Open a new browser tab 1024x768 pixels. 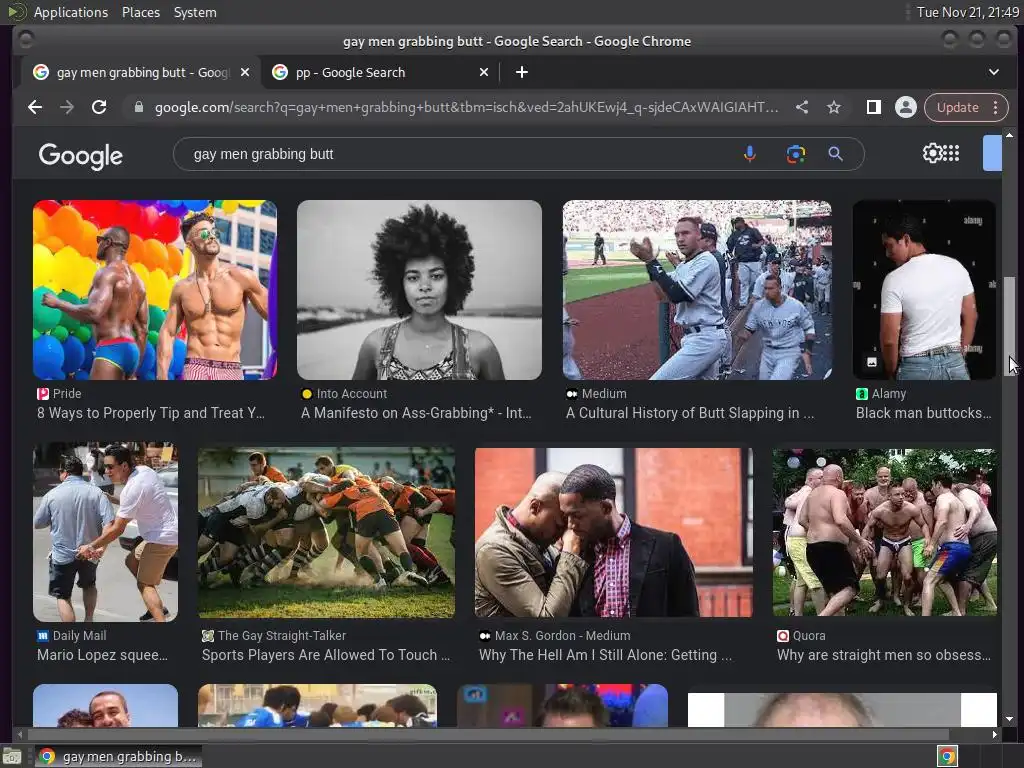tap(521, 72)
